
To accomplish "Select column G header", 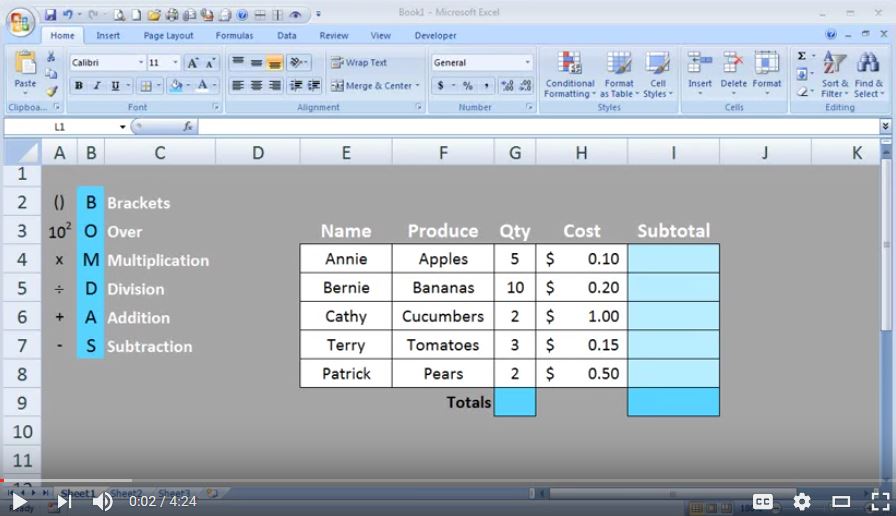I will [515, 153].
